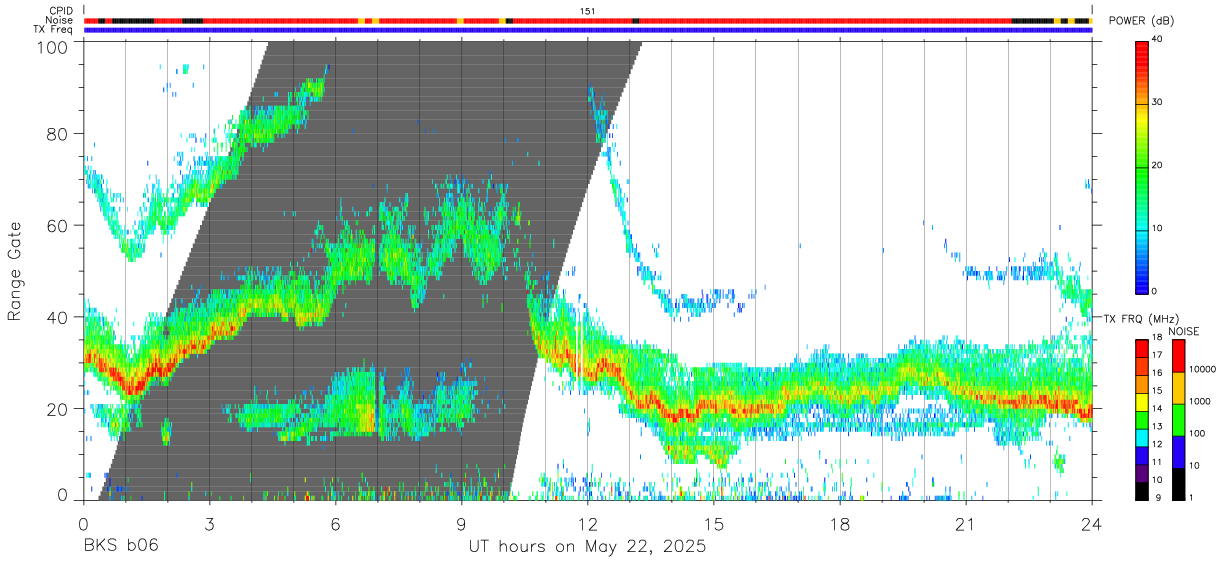Click the BKS b06 beam label
This screenshot has height=567, width=1228.
[120, 546]
